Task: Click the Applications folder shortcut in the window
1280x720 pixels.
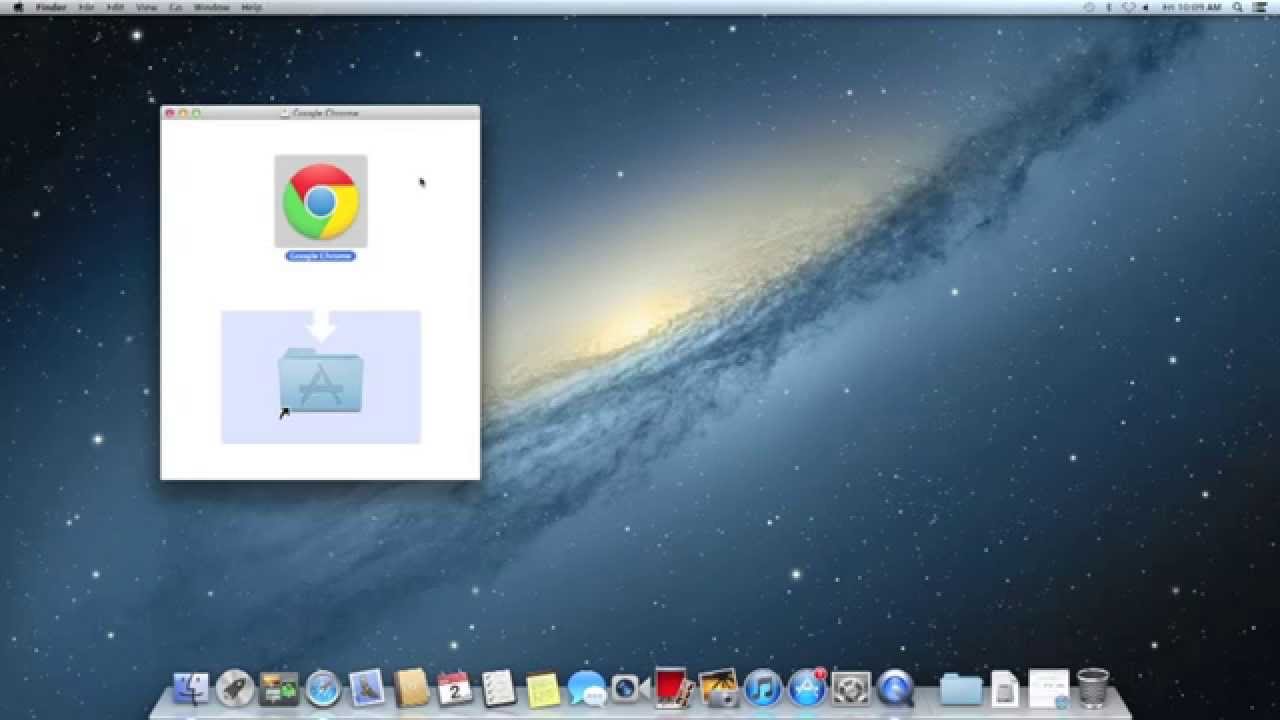Action: click(x=320, y=379)
